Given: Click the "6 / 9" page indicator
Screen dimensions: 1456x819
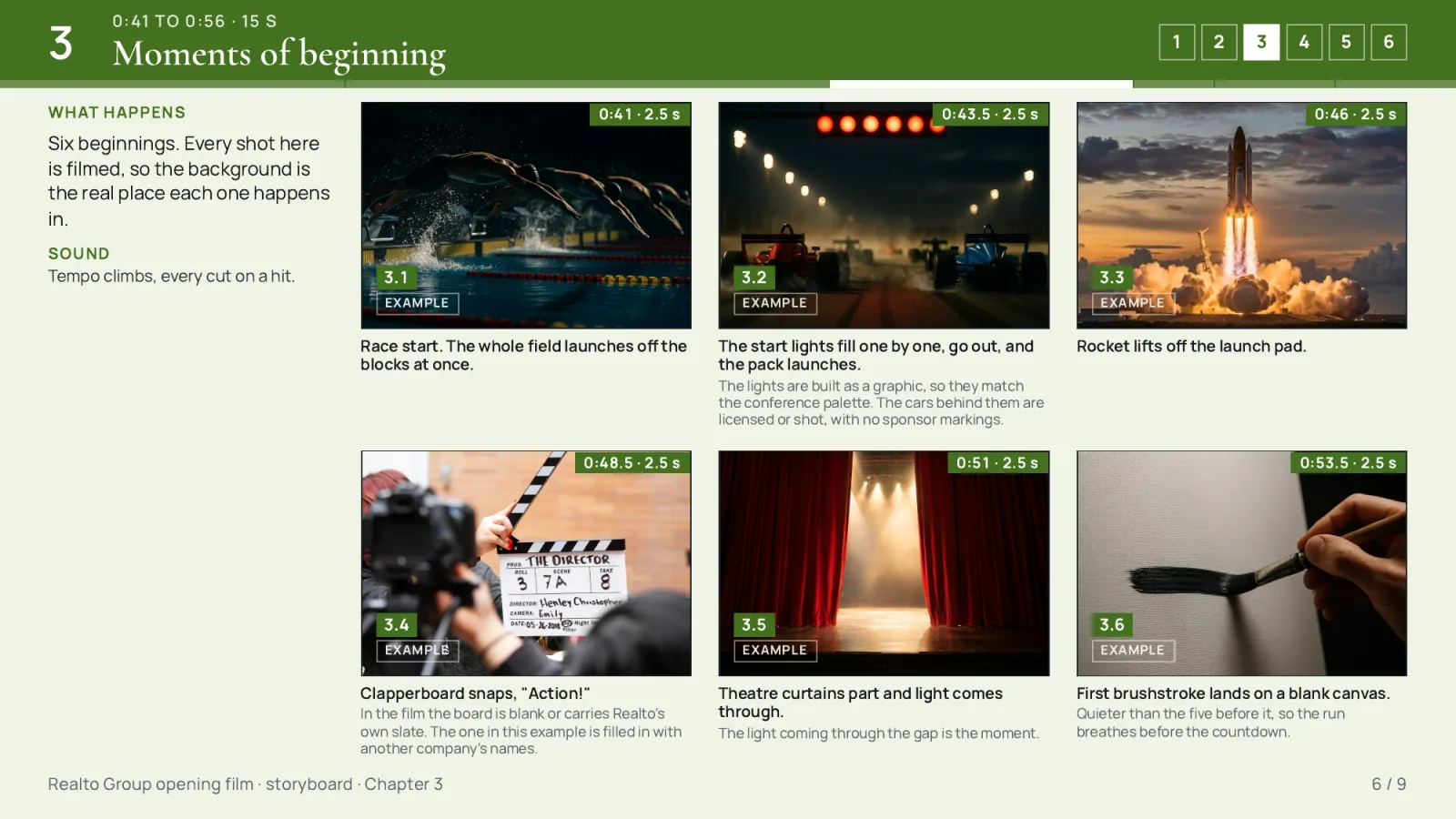Looking at the screenshot, I should [x=1389, y=784].
